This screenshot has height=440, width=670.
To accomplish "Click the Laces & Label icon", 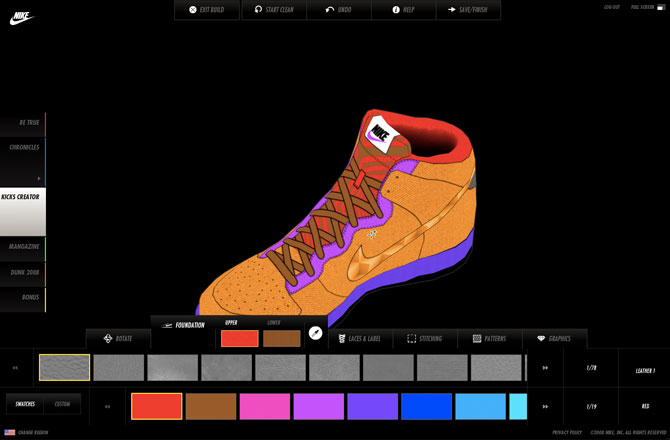I will tap(341, 338).
